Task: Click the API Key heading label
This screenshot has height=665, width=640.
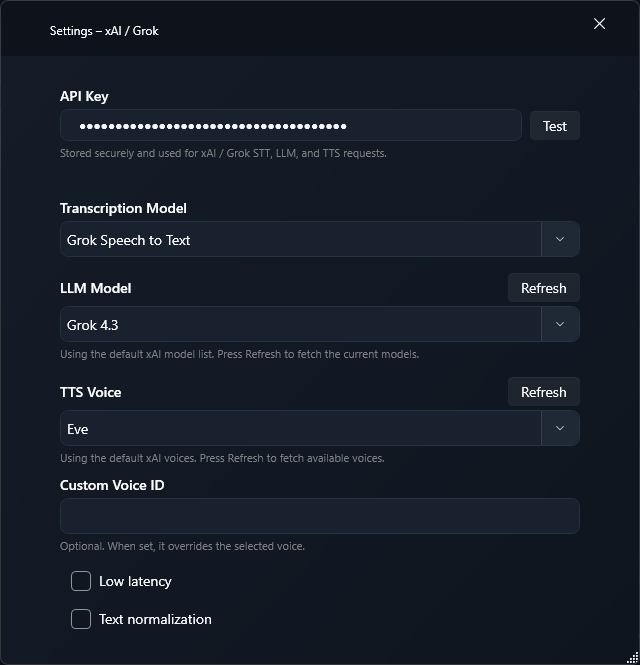Action: [84, 96]
